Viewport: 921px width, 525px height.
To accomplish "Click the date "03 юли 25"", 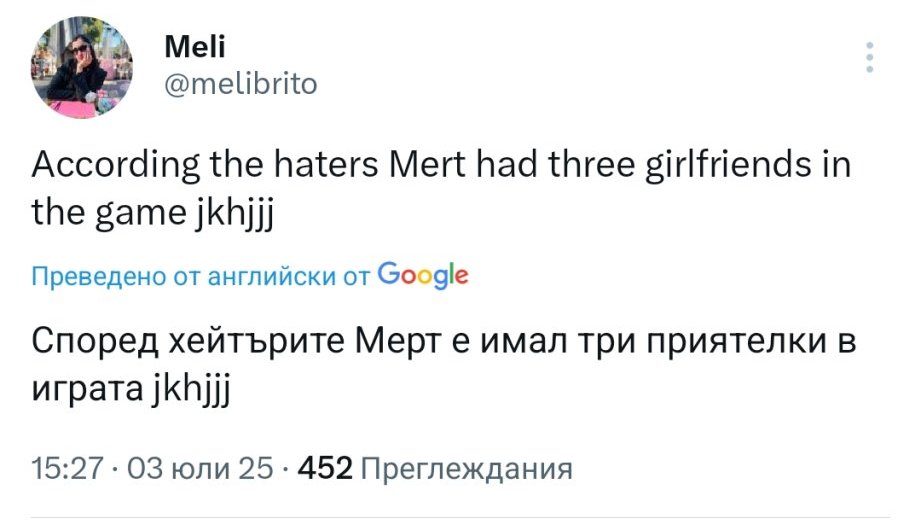I will [x=204, y=468].
